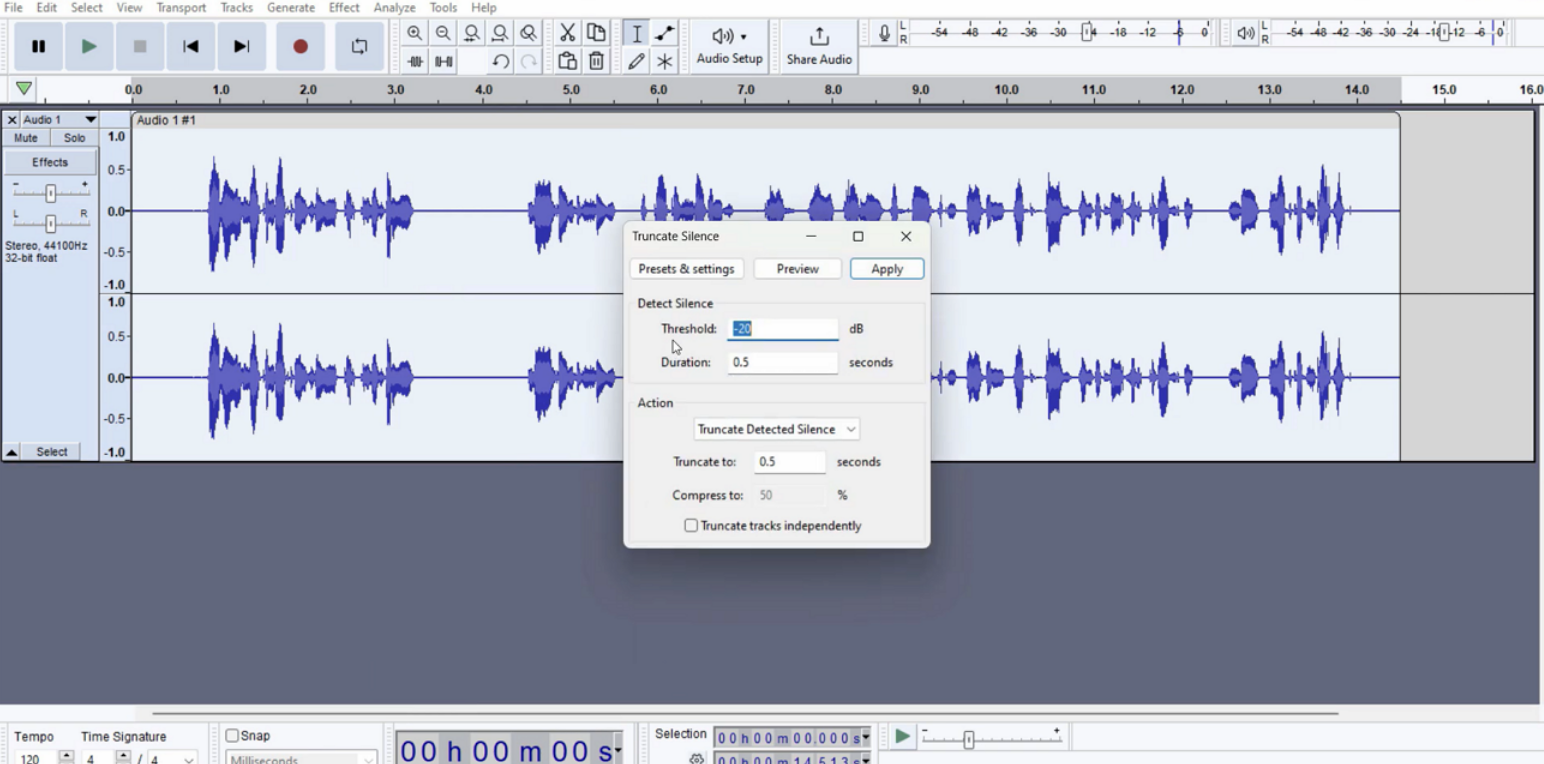Click the Threshold dB input field
This screenshot has width=1544, height=764.
[x=783, y=329]
